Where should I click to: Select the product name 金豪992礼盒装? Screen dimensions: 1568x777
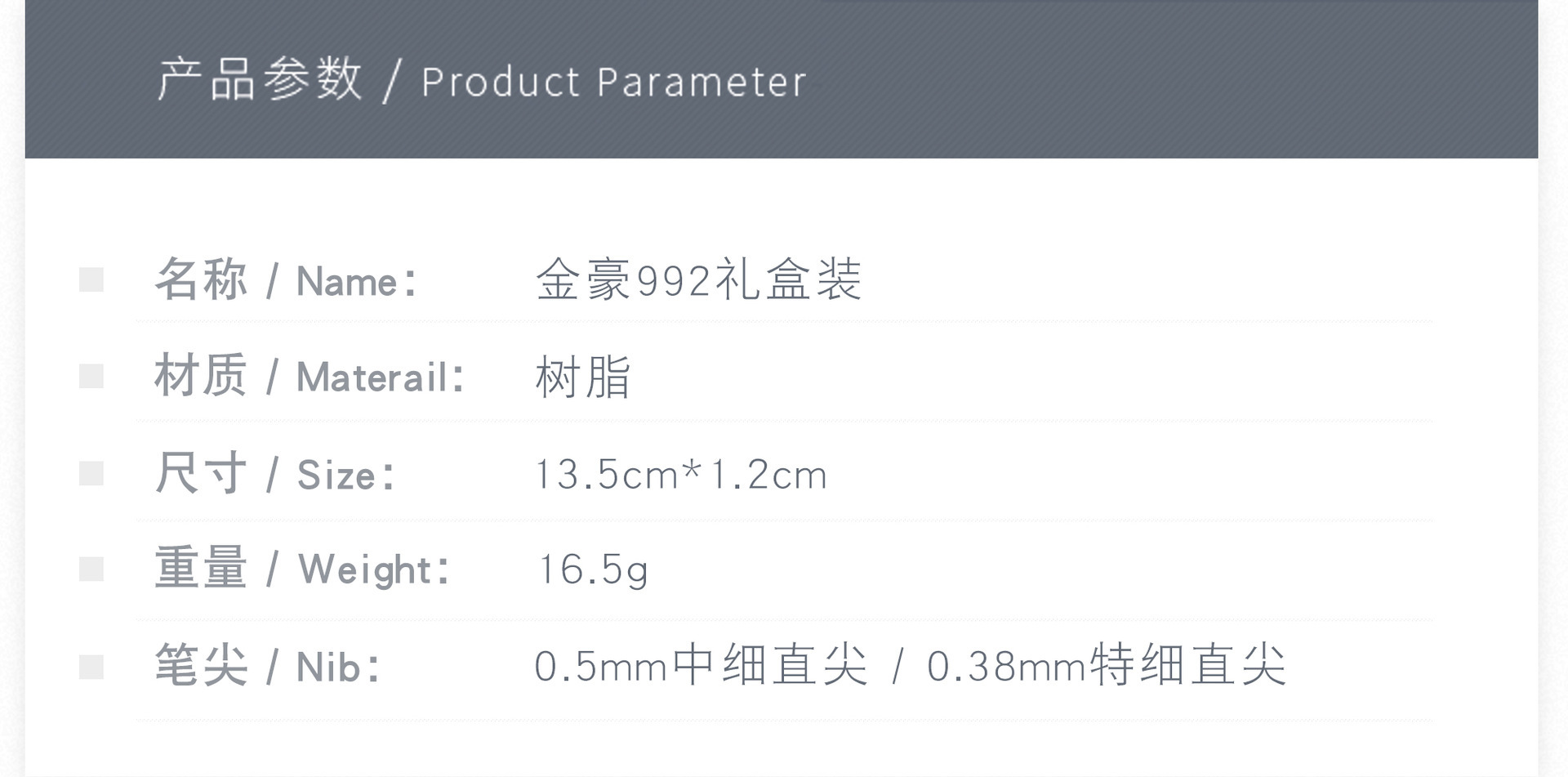pyautogui.click(x=699, y=280)
